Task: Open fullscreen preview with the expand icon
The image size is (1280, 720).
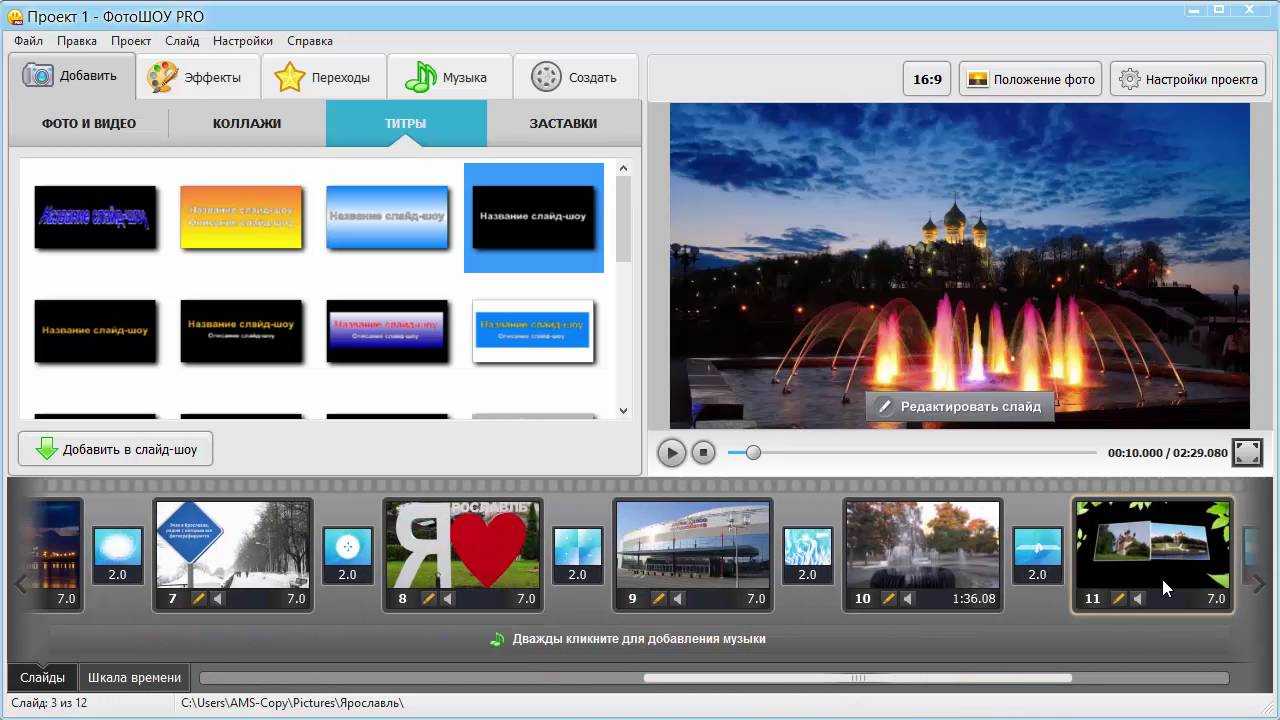Action: 1247,453
